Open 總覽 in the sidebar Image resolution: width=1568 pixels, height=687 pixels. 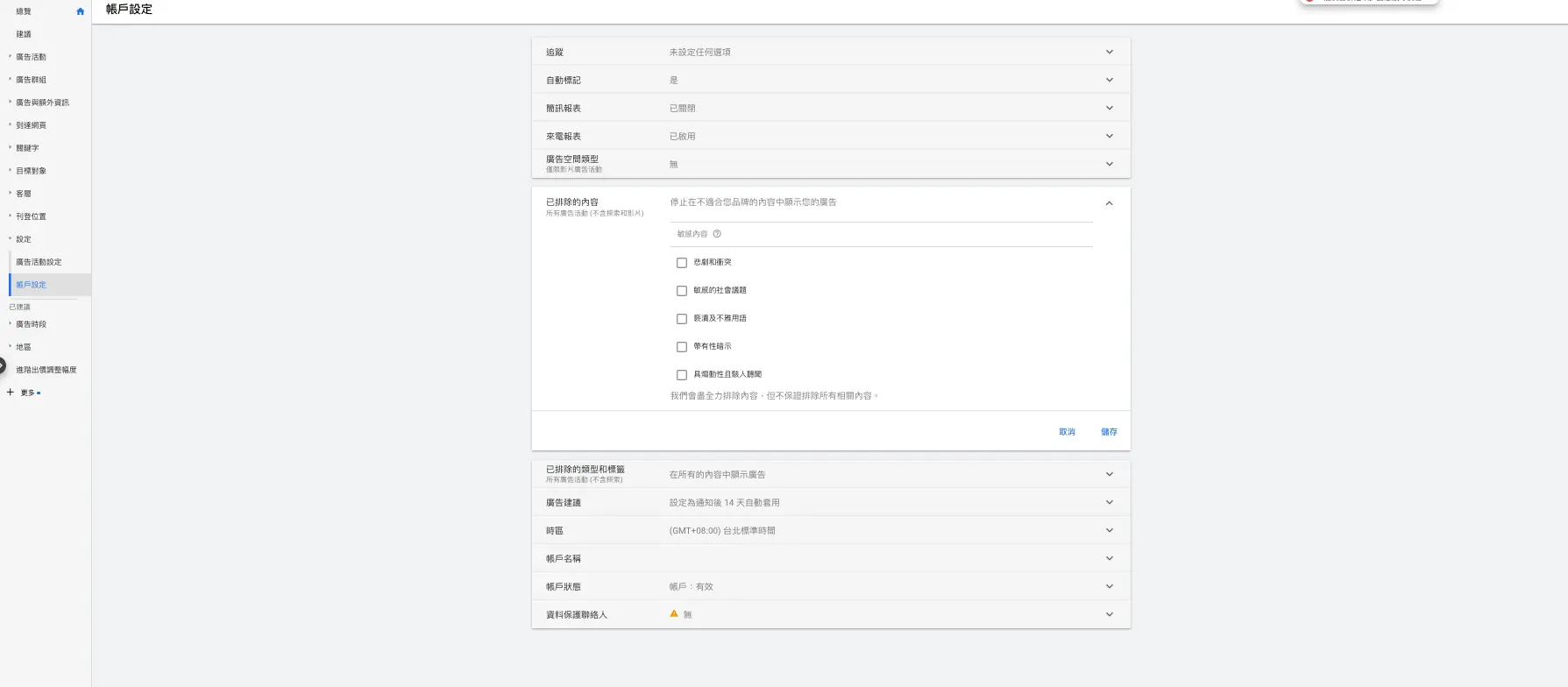click(x=24, y=11)
